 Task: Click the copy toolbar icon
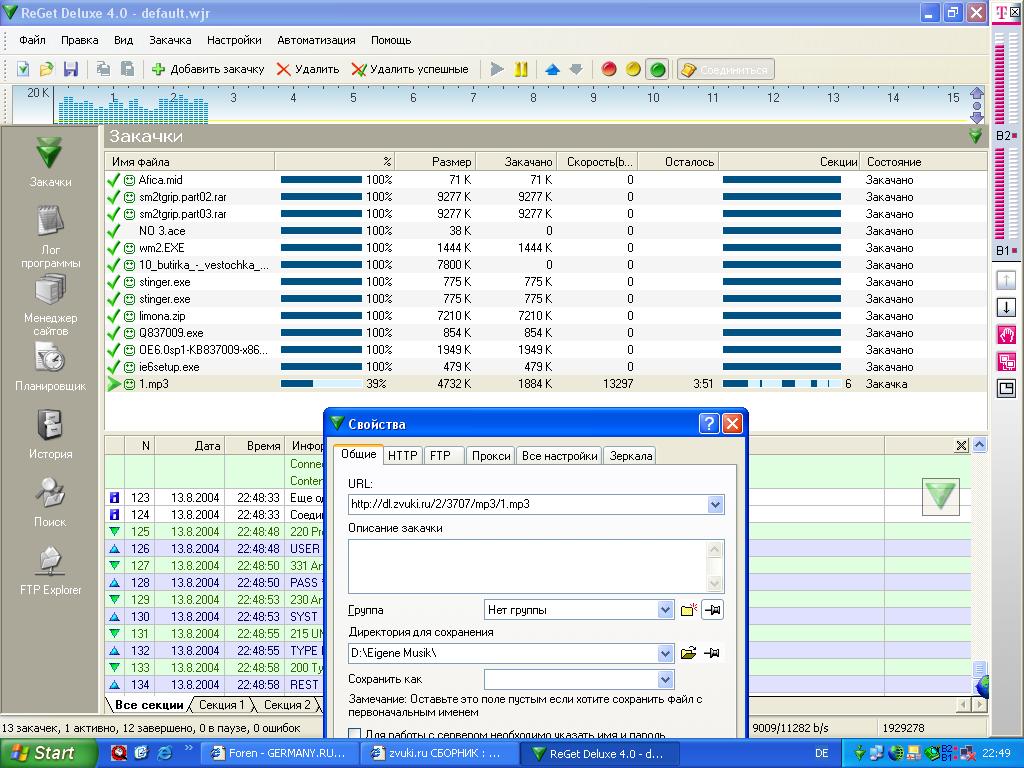(103, 69)
